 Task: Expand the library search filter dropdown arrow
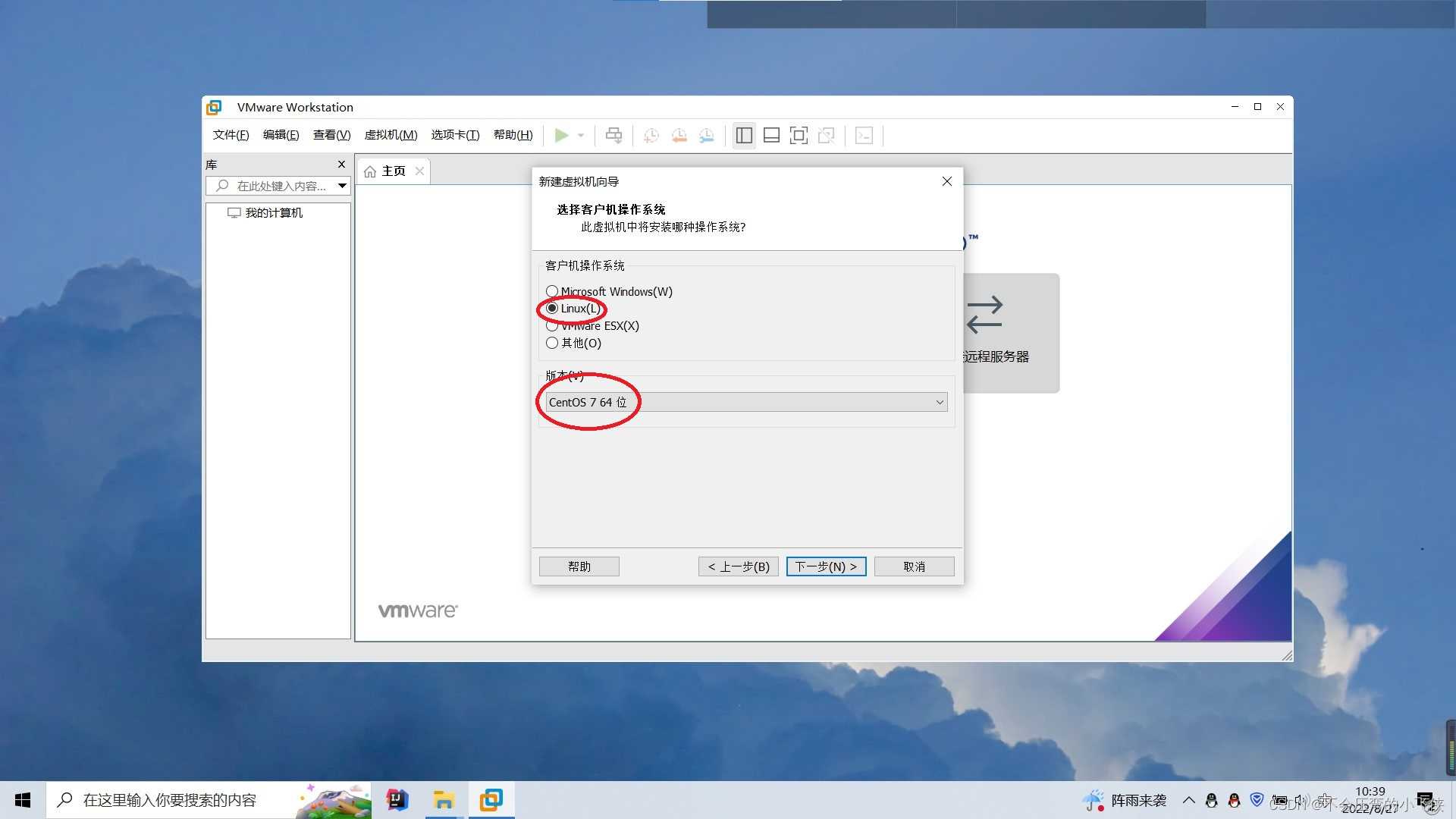[342, 186]
